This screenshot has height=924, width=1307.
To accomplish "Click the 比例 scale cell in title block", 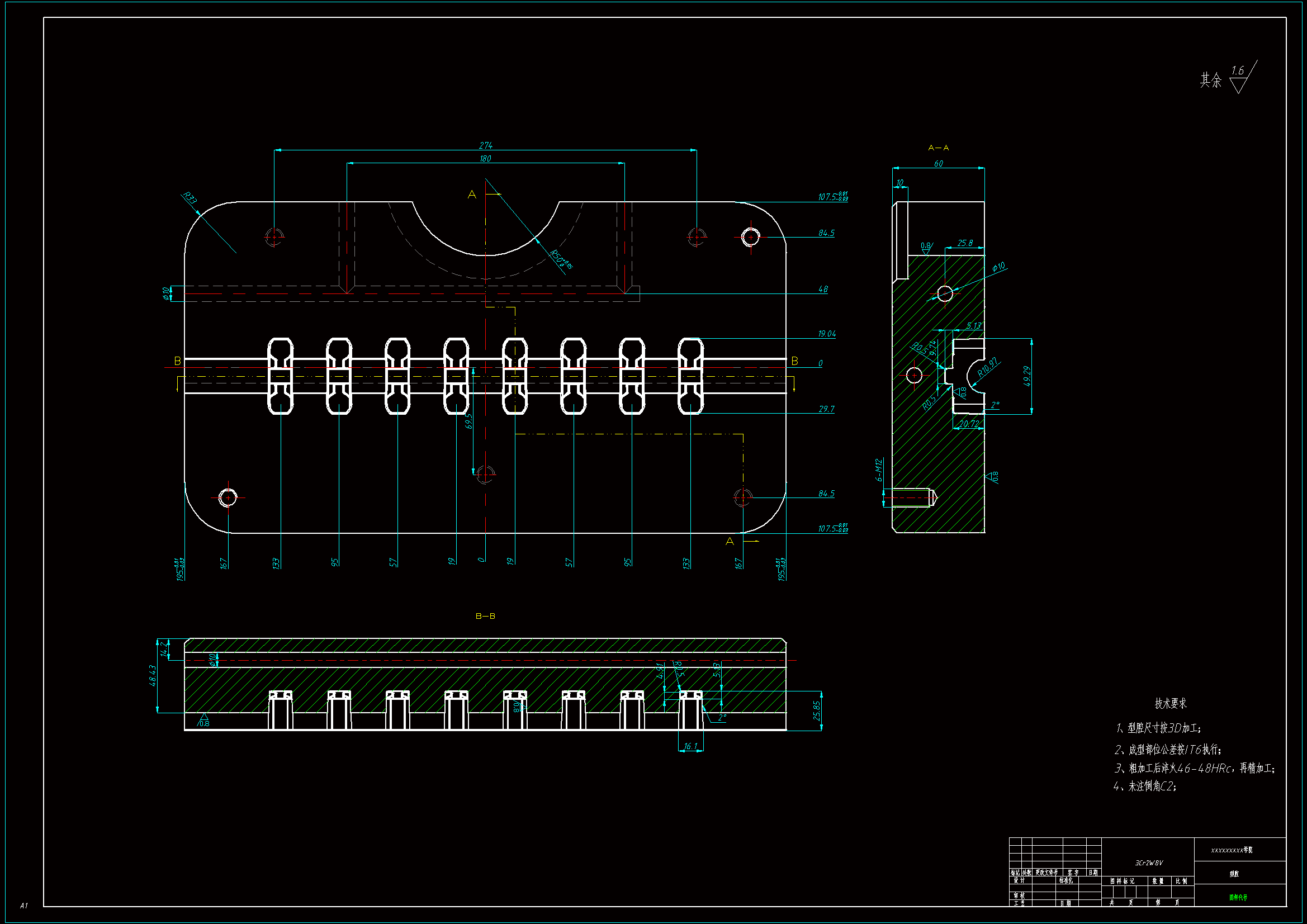I will 1182,881.
